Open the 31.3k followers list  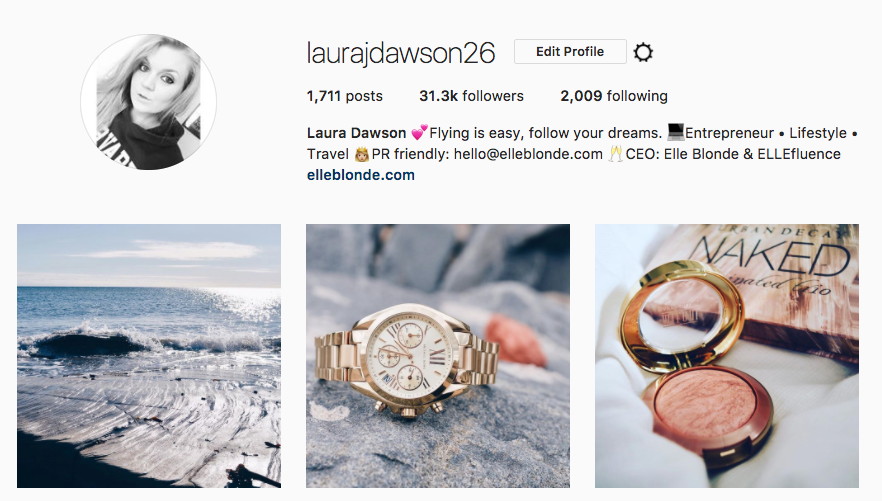[471, 96]
